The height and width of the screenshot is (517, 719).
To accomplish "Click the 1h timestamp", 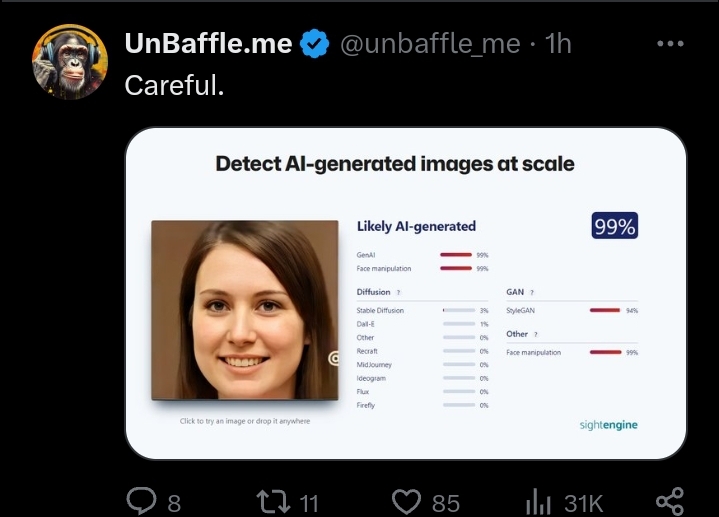I will 558,44.
